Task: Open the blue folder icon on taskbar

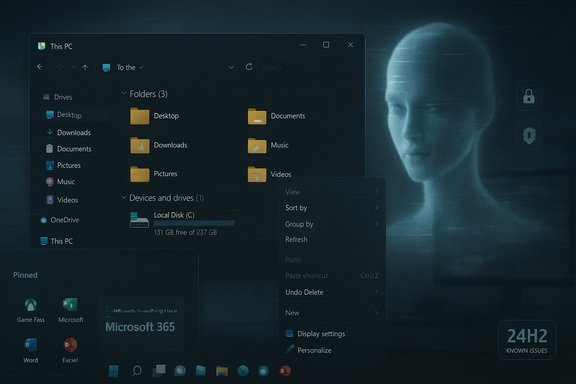Action: pyautogui.click(x=200, y=371)
